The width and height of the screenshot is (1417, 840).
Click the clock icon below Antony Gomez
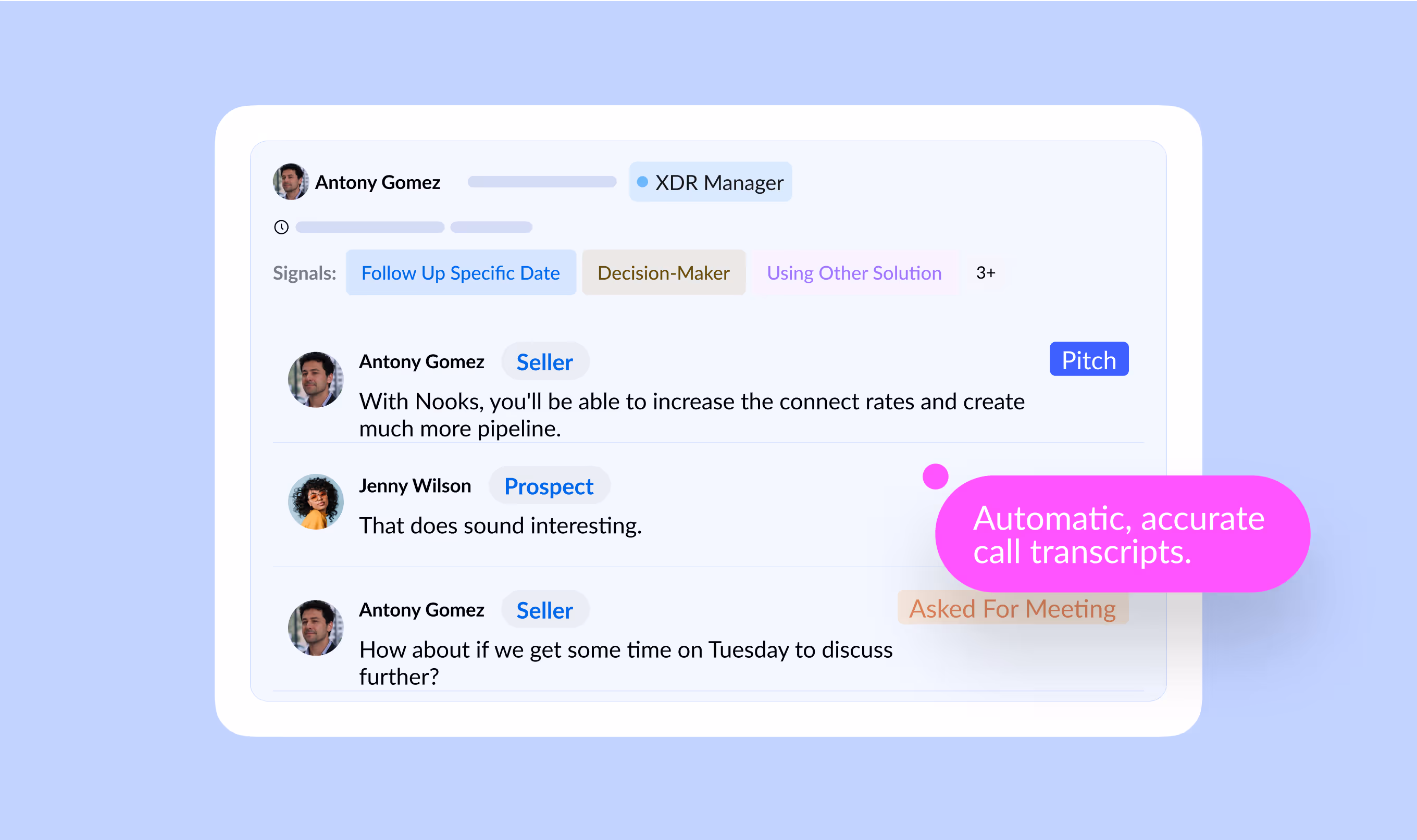click(281, 227)
